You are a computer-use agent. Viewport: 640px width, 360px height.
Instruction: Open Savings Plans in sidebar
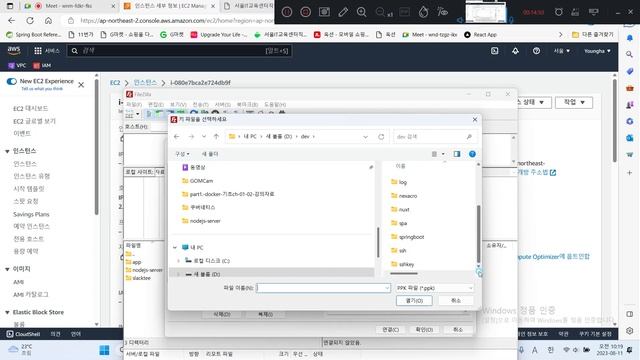tap(31, 214)
